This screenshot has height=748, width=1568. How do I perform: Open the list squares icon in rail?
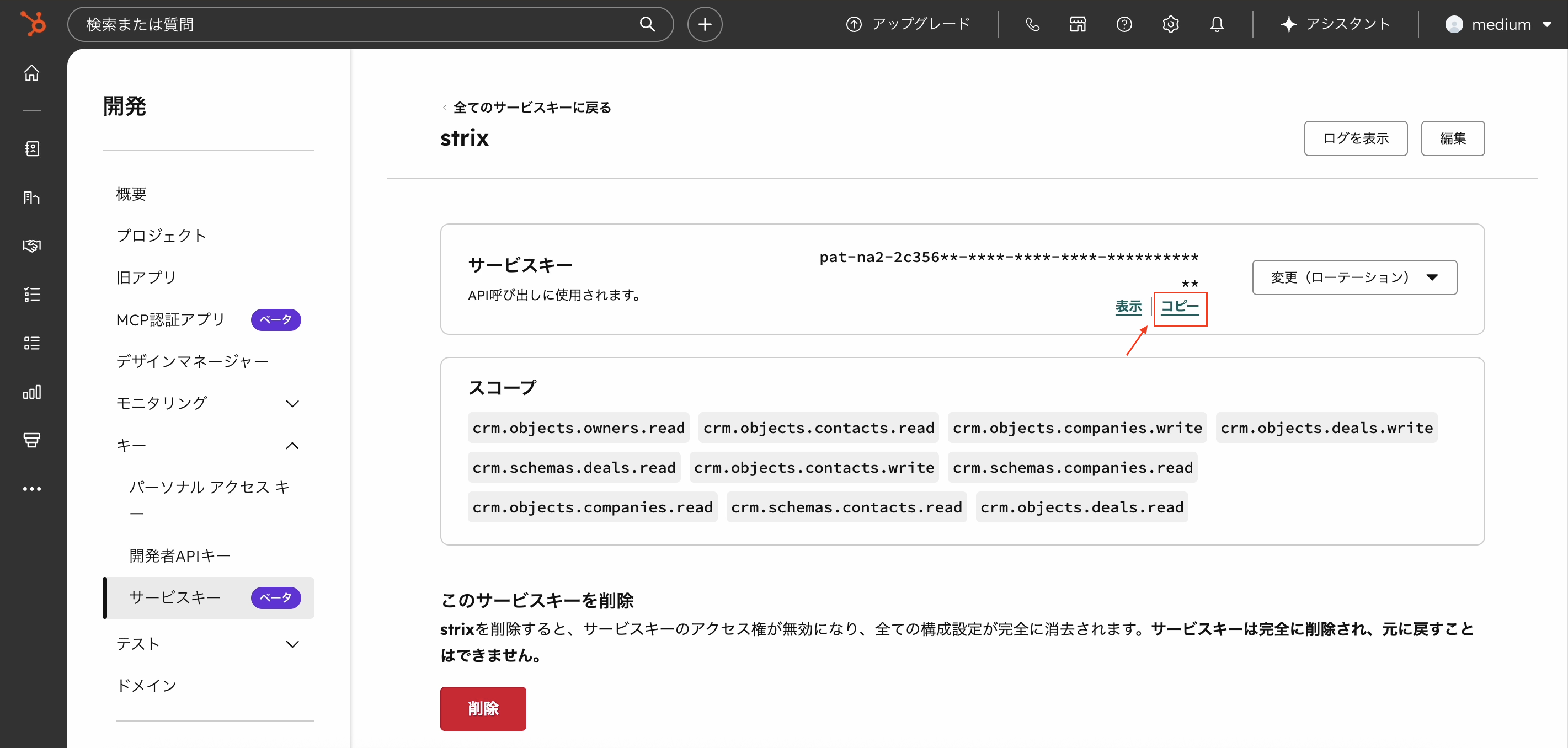click(x=31, y=343)
